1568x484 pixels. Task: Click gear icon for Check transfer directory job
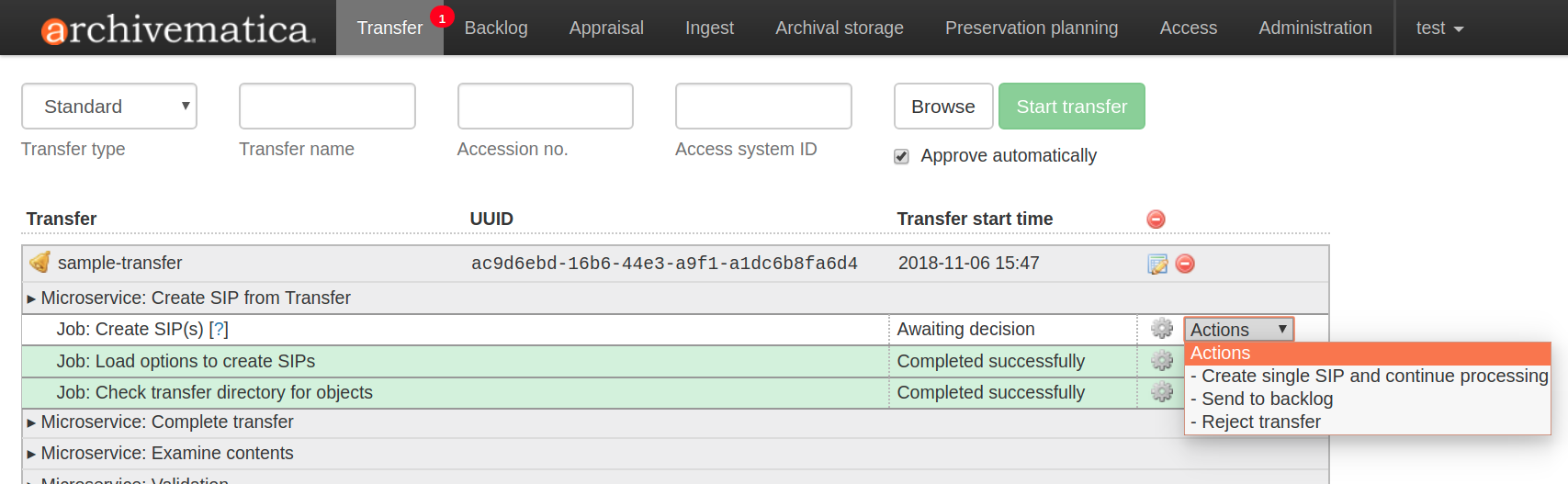(x=1162, y=392)
